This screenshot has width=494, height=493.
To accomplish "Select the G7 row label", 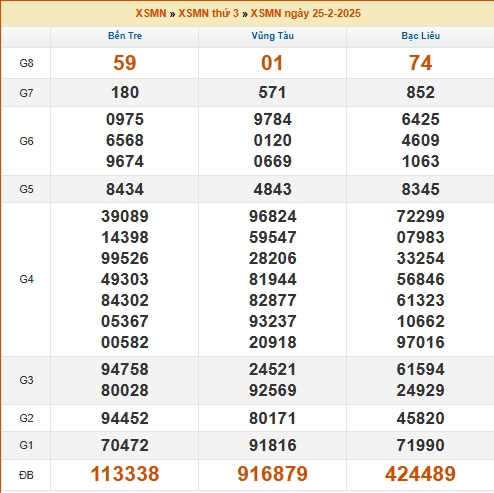I will [x=26, y=93].
